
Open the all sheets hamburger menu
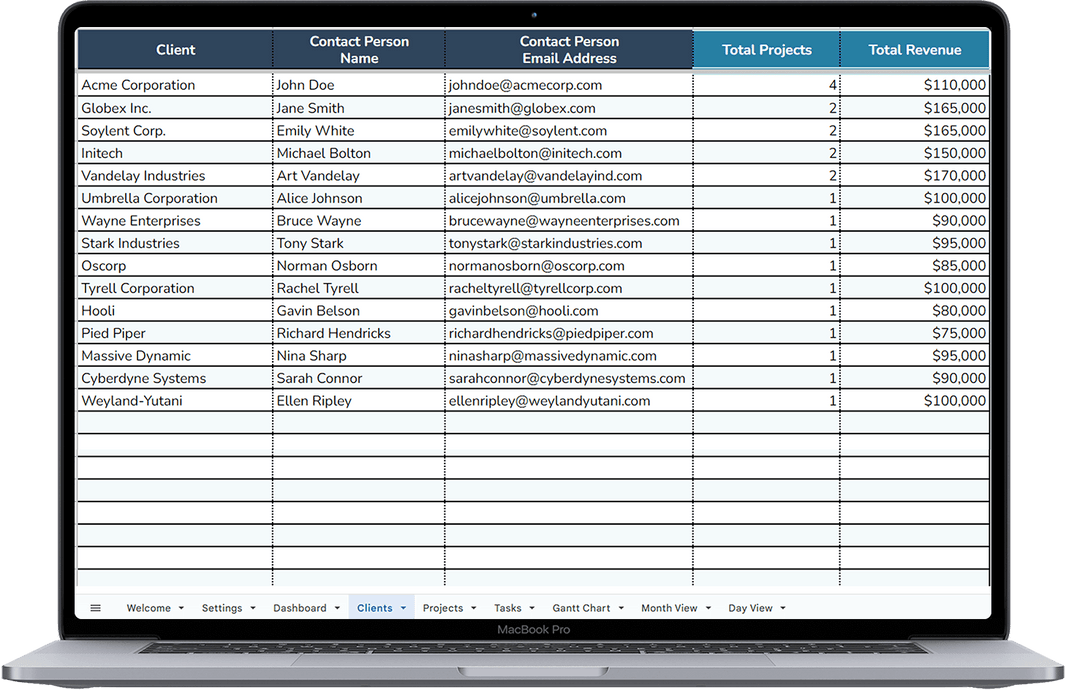tap(95, 607)
